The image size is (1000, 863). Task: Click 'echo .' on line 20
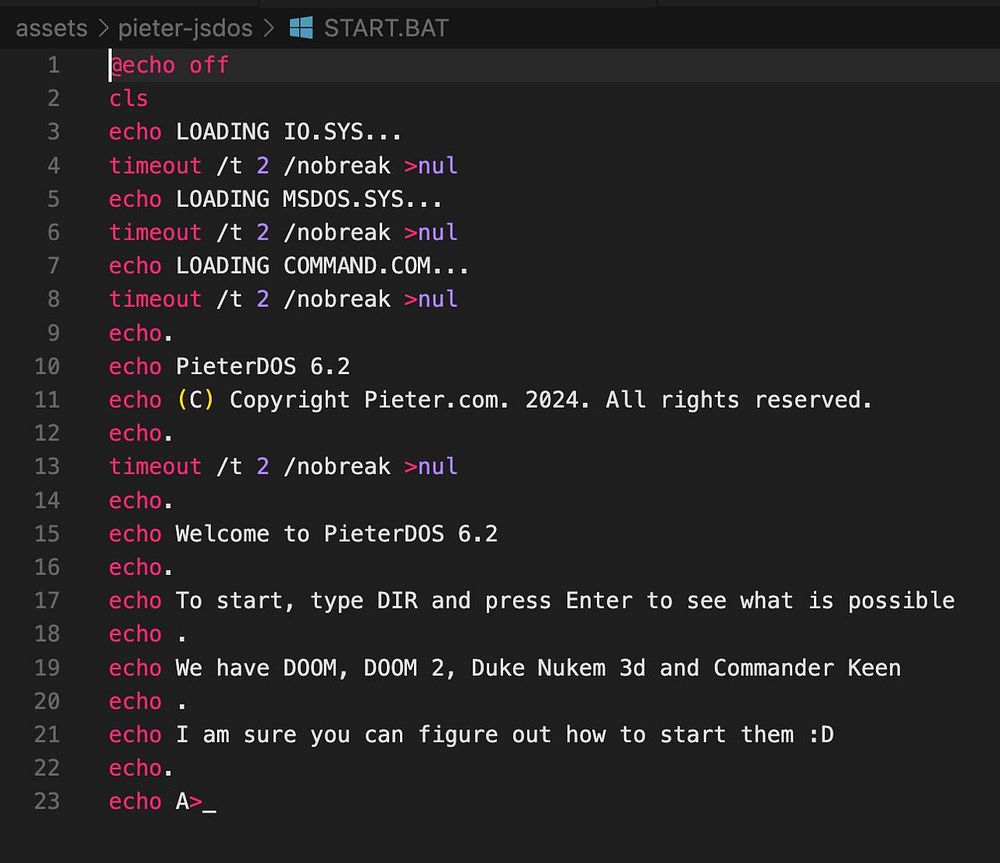147,701
